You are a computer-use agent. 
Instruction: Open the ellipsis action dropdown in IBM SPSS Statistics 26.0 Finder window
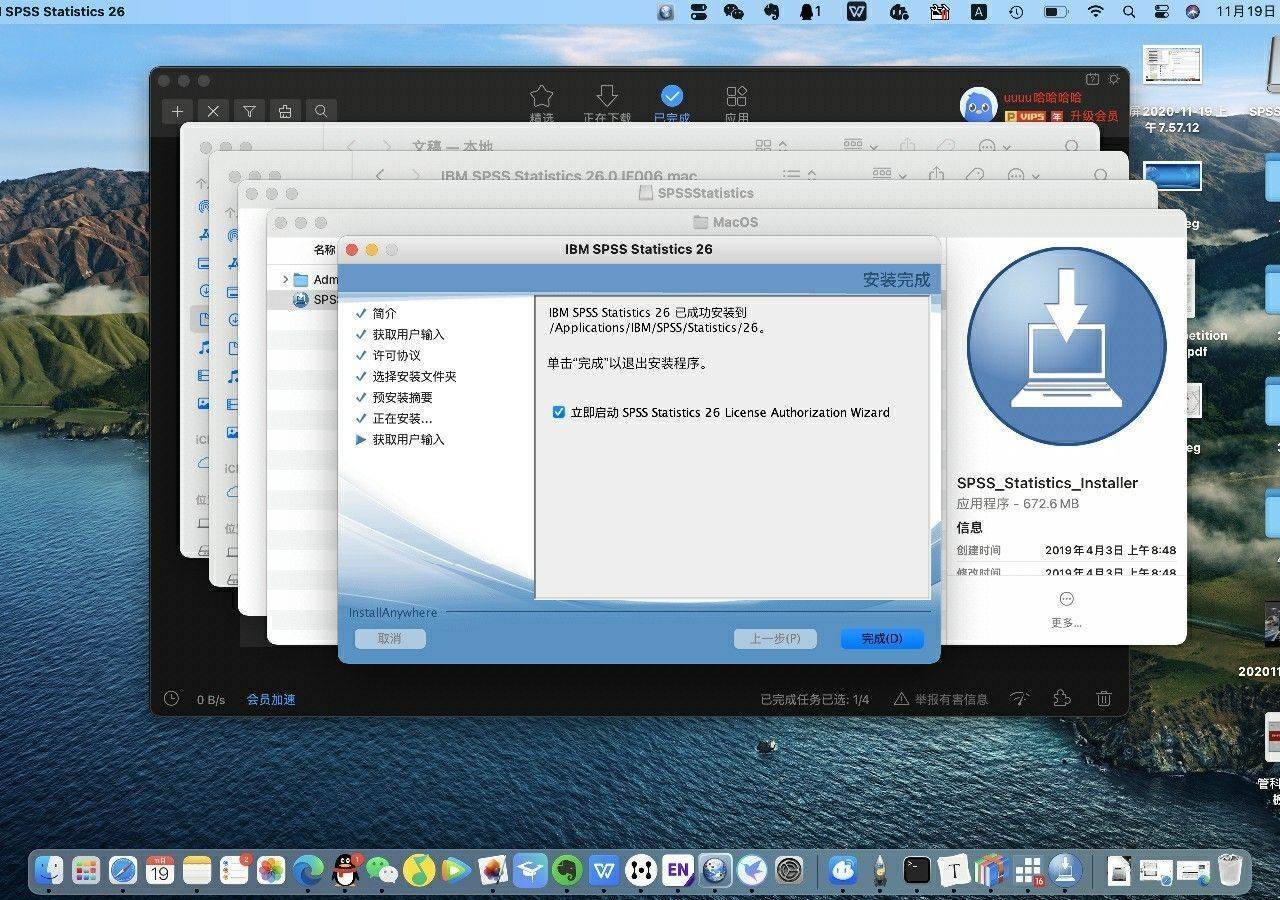1024,175
